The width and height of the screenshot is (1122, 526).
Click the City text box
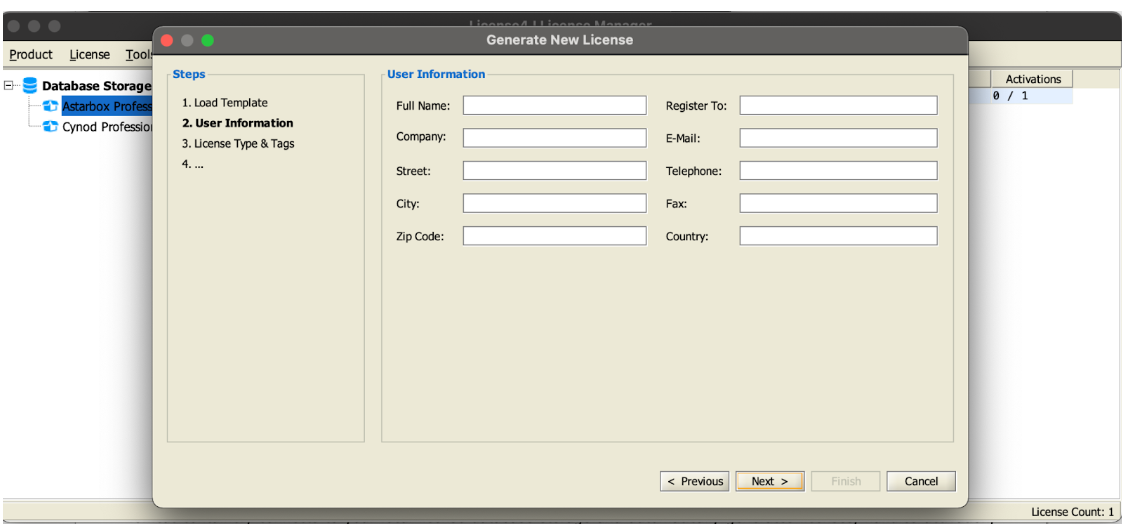554,203
